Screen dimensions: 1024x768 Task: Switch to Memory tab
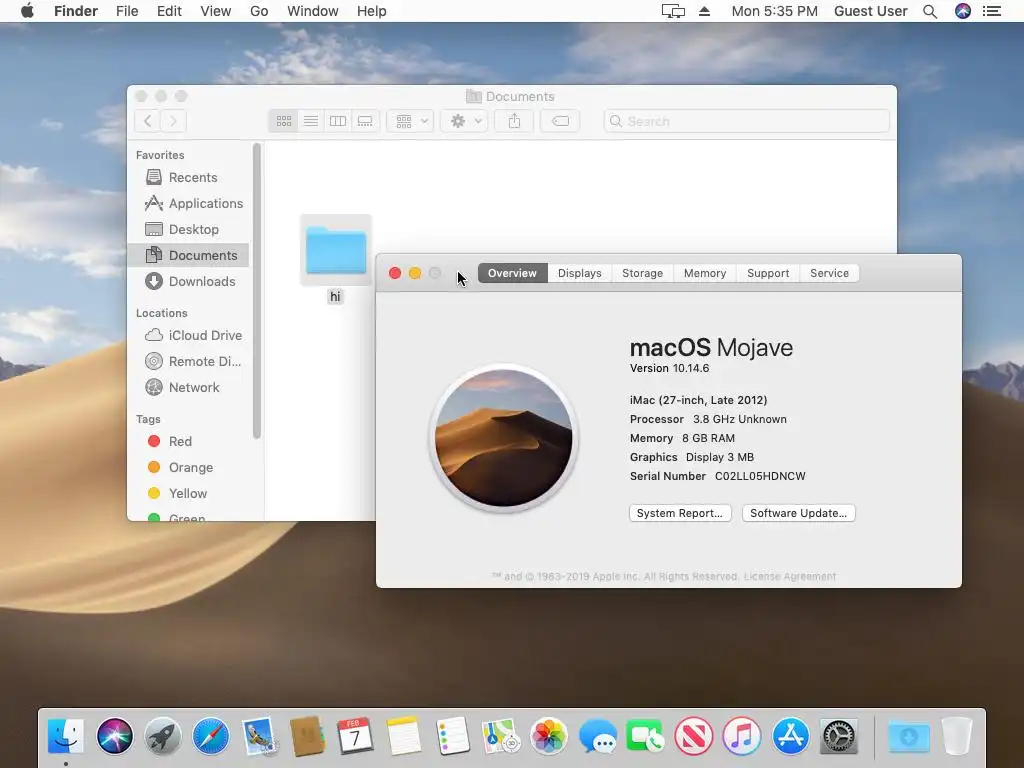tap(705, 274)
